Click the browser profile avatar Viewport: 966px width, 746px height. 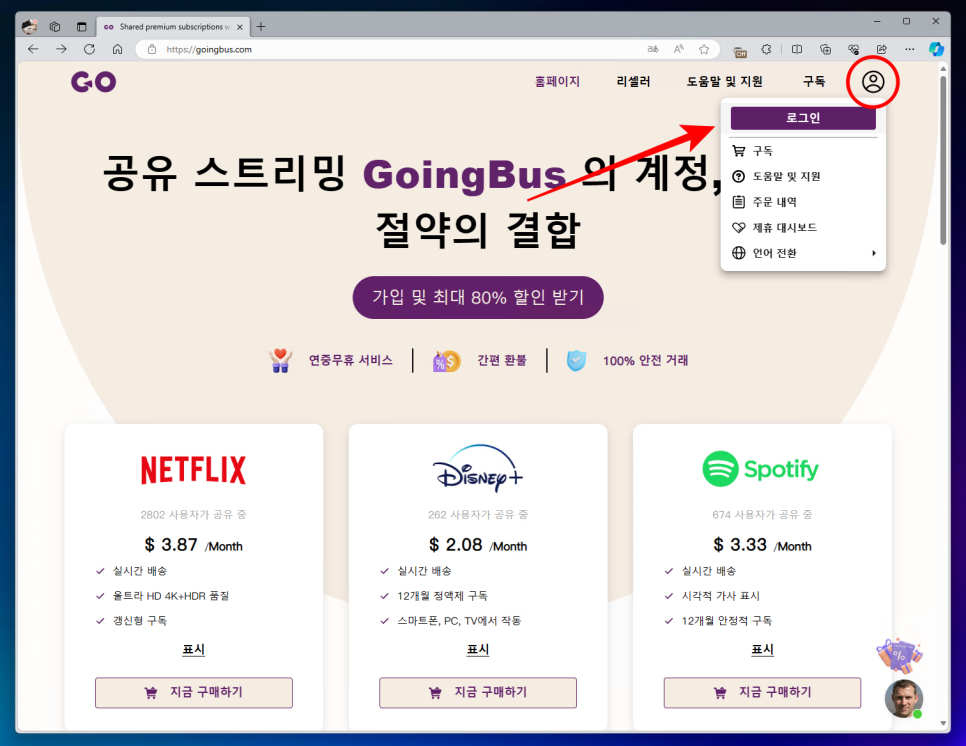point(29,26)
